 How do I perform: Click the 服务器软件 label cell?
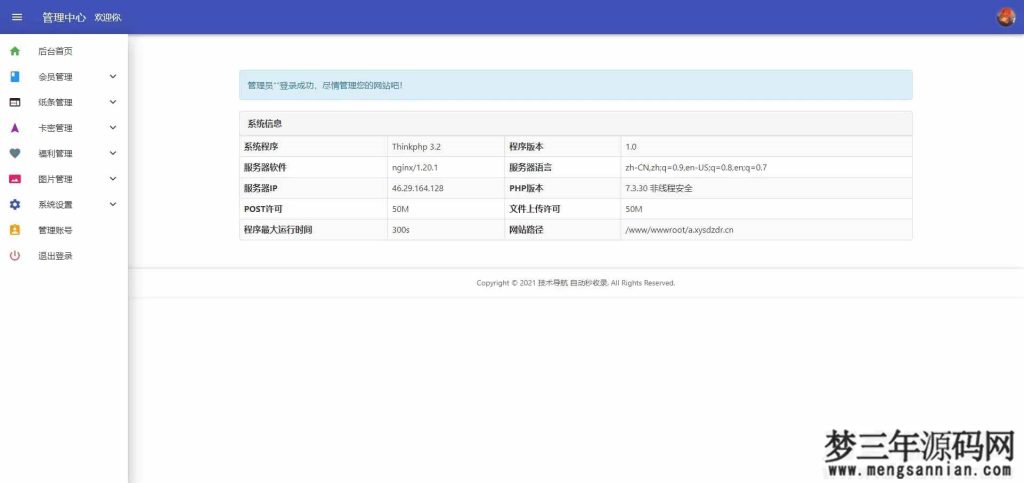[313, 168]
